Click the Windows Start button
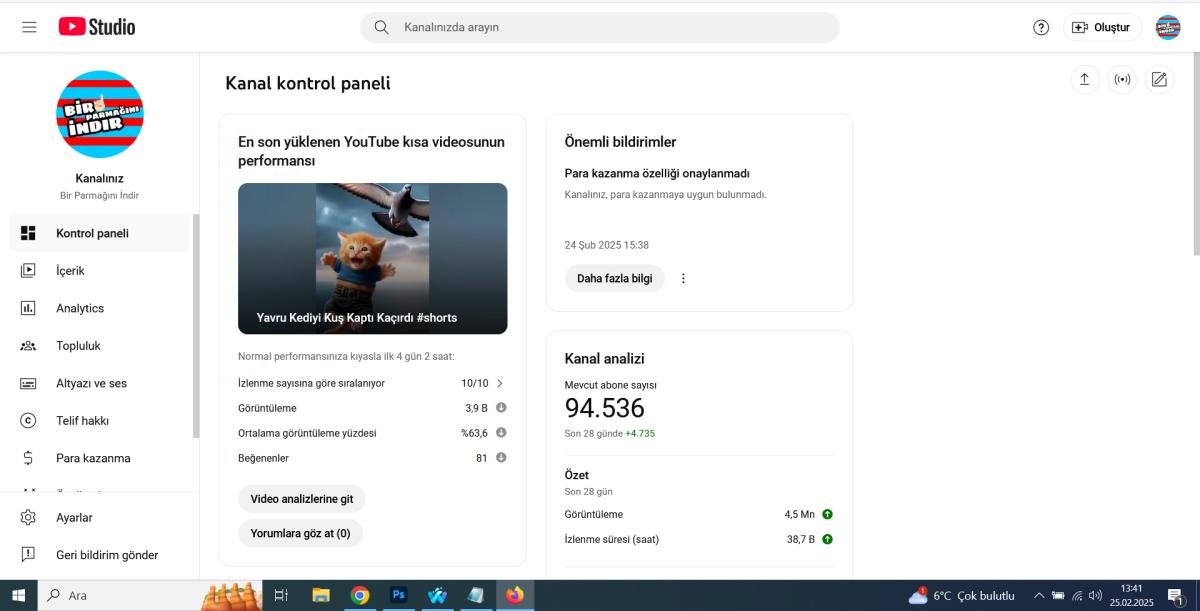Screen dimensions: 1200x611 coord(18,595)
